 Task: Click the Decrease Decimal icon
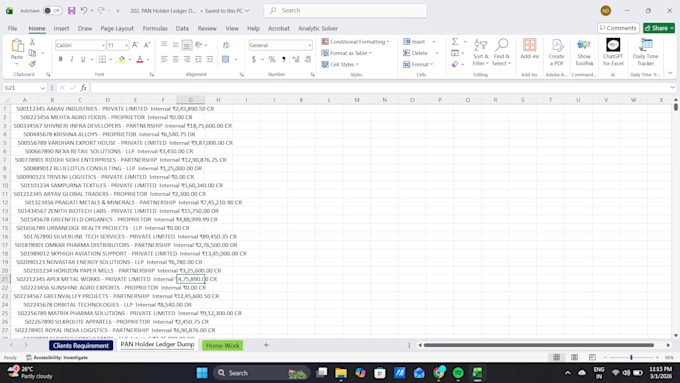pos(307,59)
